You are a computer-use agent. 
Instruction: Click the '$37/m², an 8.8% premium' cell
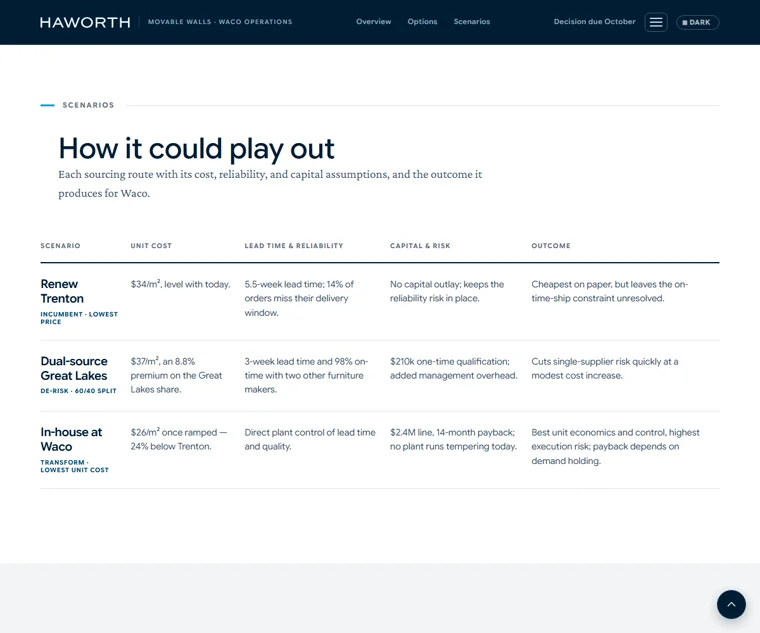coord(176,375)
